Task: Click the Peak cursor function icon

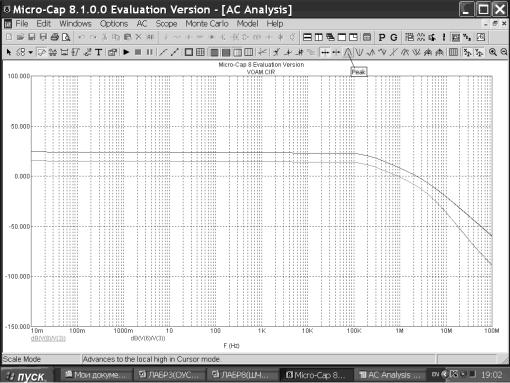Action: 348,52
